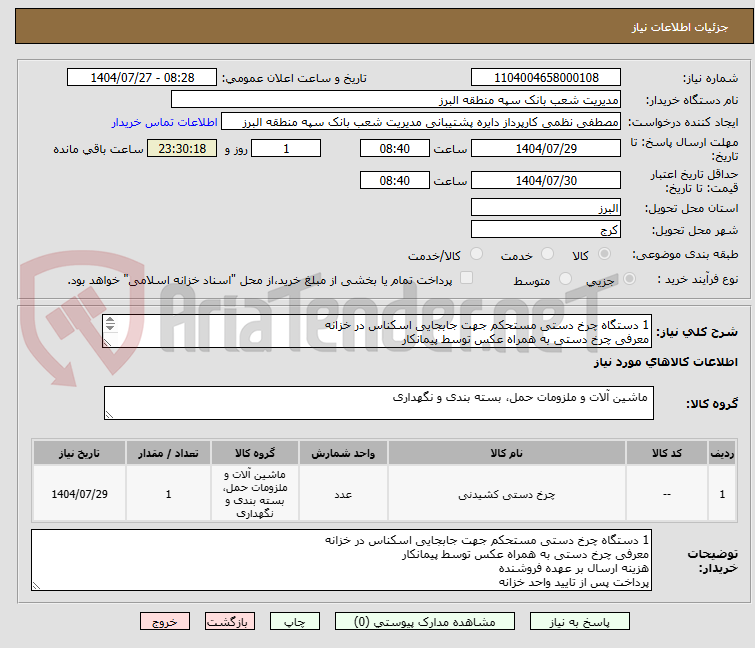This screenshot has width=755, height=648.
Task: Click the پاسخ به نیاز button
Action: 579,622
